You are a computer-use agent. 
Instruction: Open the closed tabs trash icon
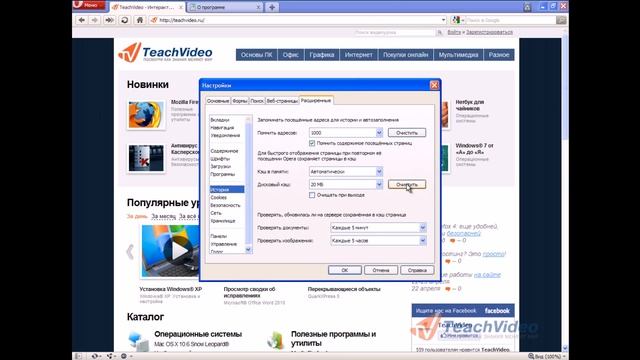[527, 7]
